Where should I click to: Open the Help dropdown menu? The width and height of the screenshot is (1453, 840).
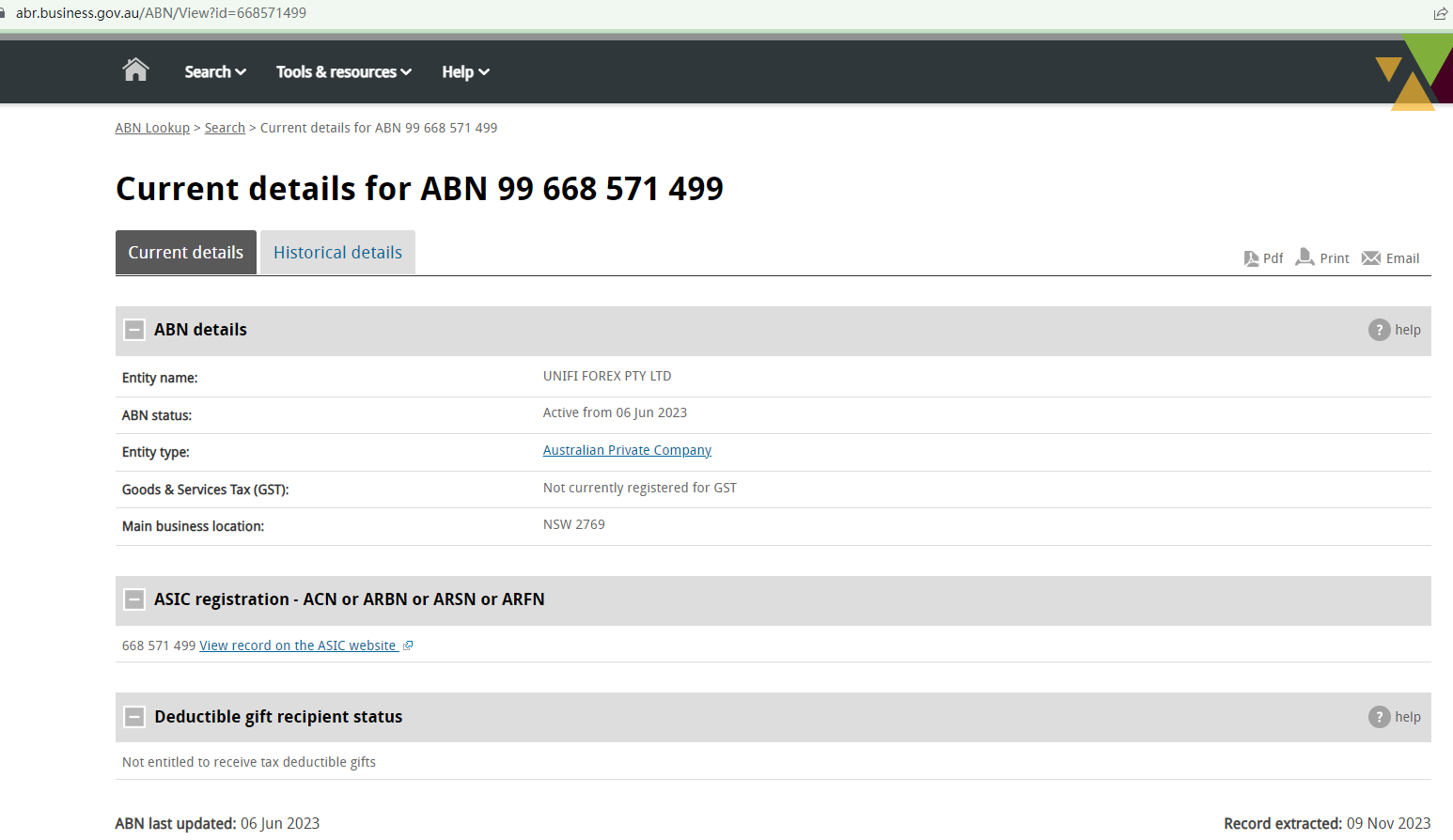click(465, 72)
